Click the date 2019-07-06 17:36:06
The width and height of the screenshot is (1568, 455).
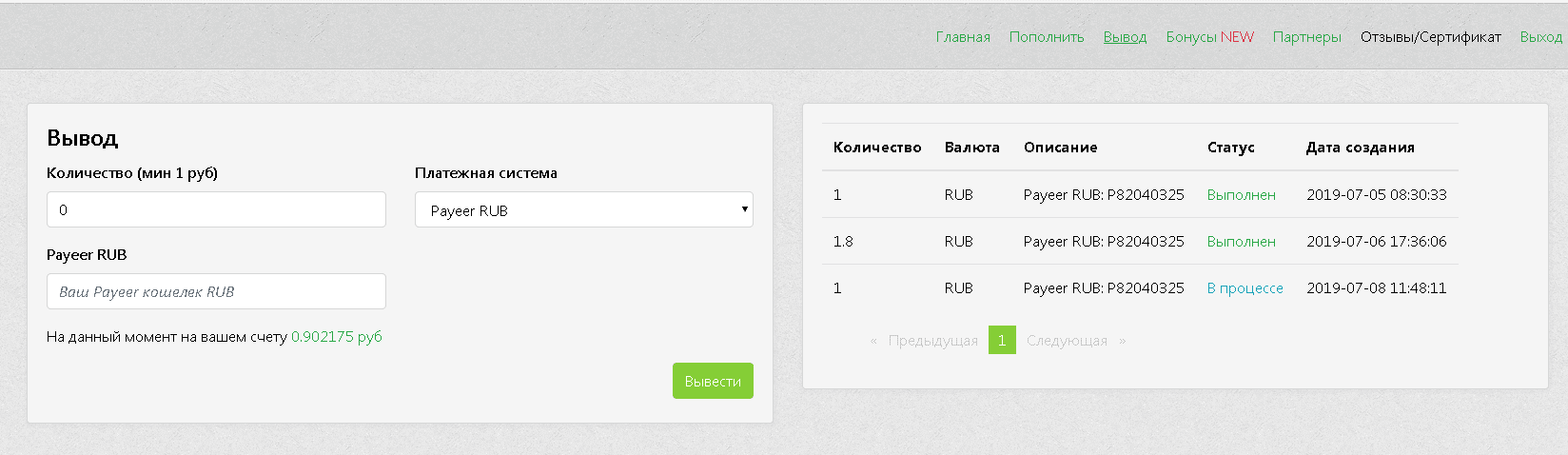tap(1377, 242)
